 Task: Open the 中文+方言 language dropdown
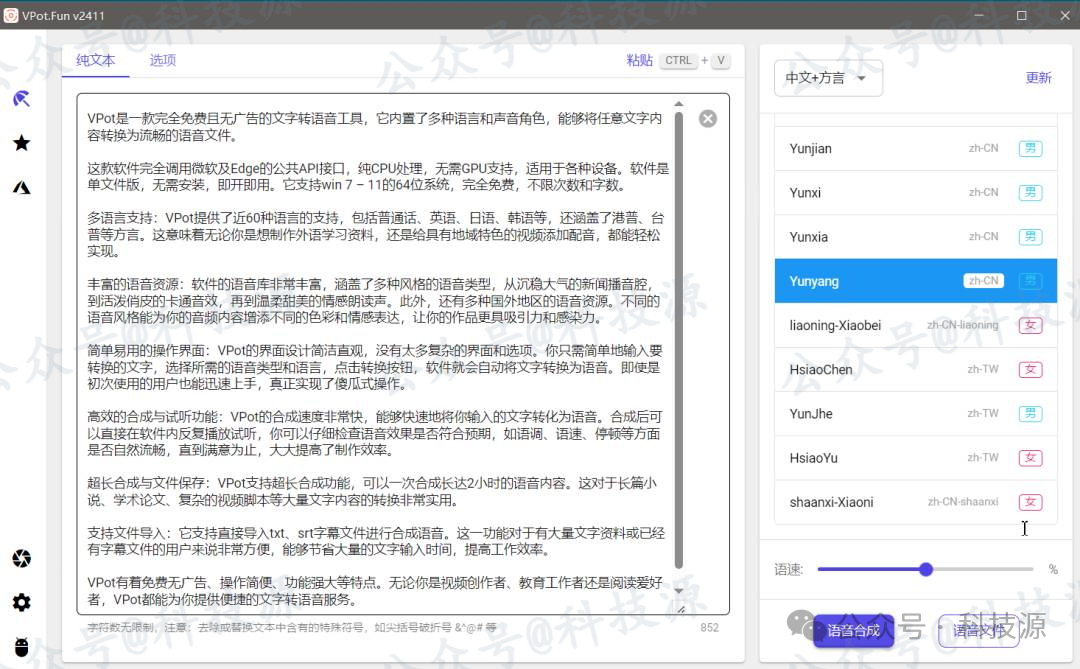tap(828, 78)
